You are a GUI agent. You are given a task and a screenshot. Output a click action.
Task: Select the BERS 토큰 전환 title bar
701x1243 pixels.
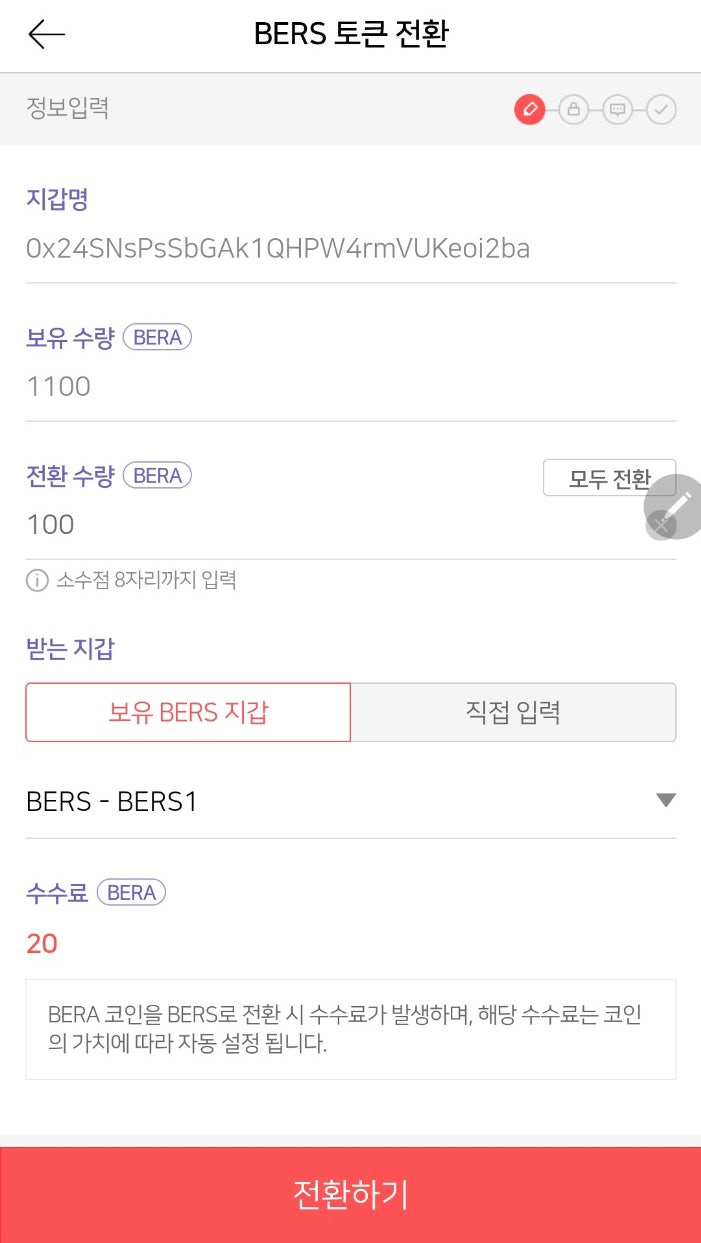[350, 34]
